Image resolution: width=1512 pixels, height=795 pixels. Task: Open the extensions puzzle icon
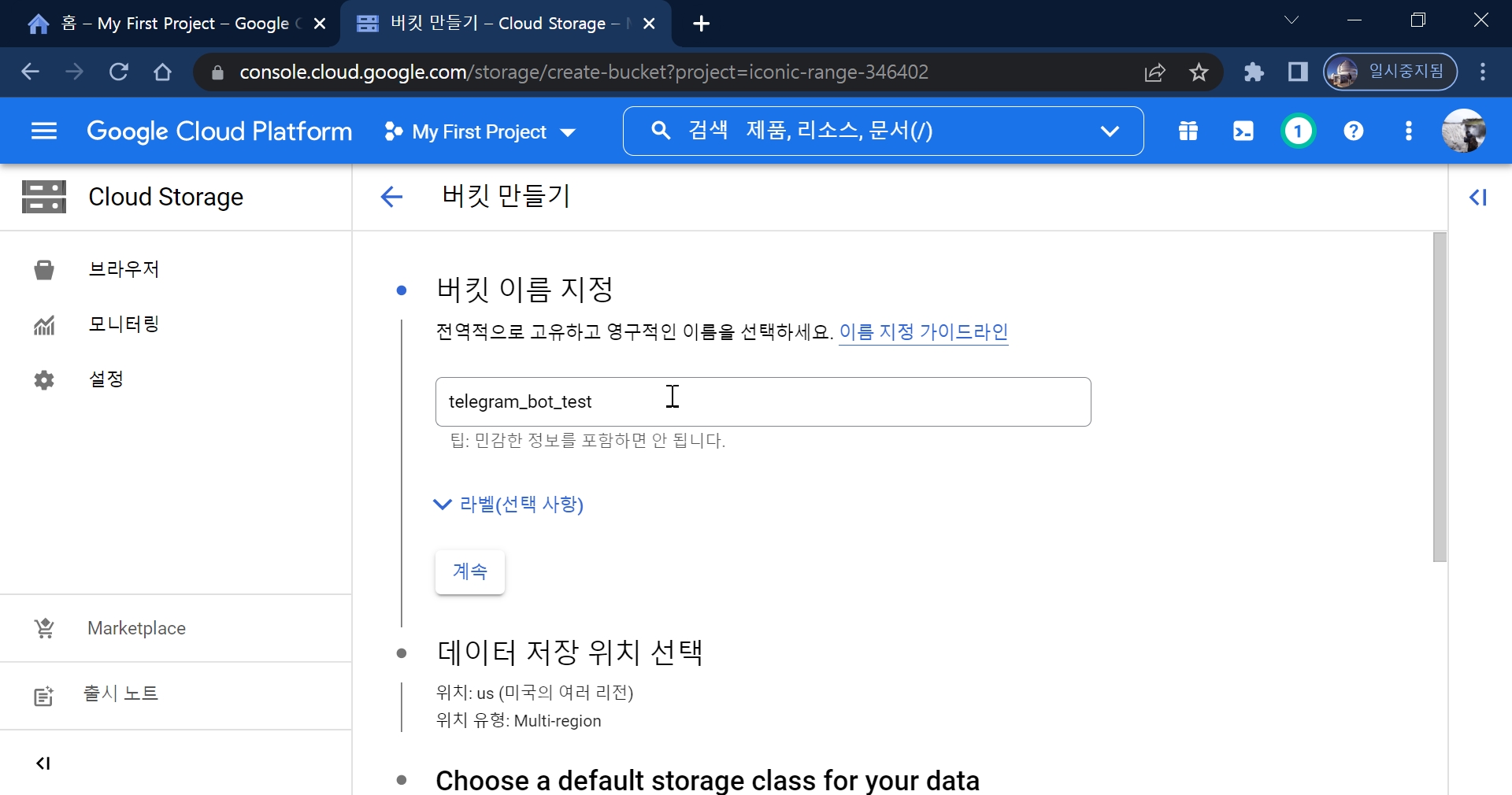click(1254, 72)
